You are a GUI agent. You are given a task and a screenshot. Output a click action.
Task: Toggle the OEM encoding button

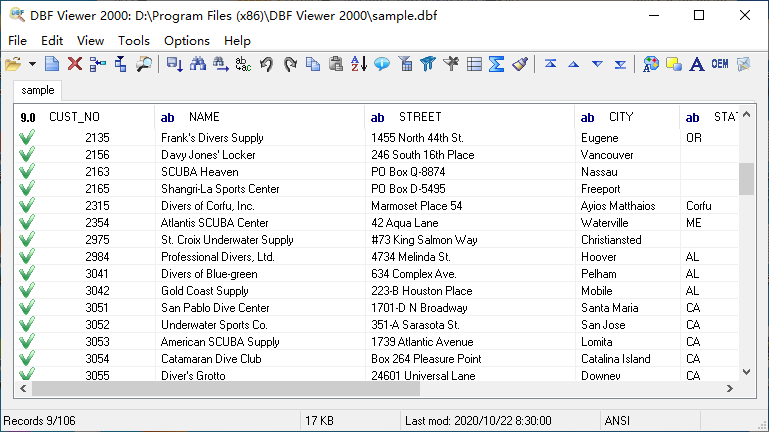click(720, 64)
